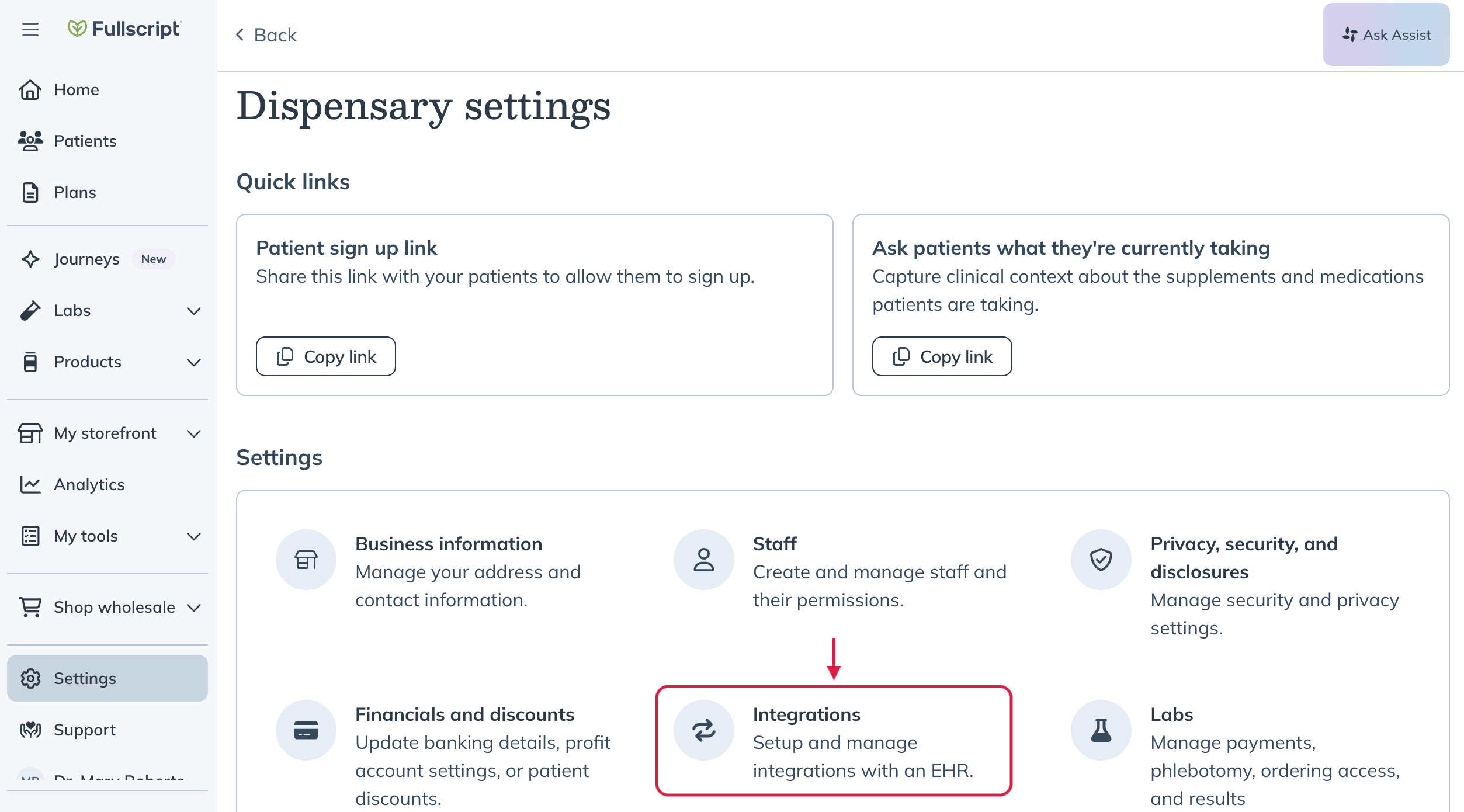Click the Home house icon in sidebar
The width and height of the screenshot is (1464, 812).
(30, 90)
